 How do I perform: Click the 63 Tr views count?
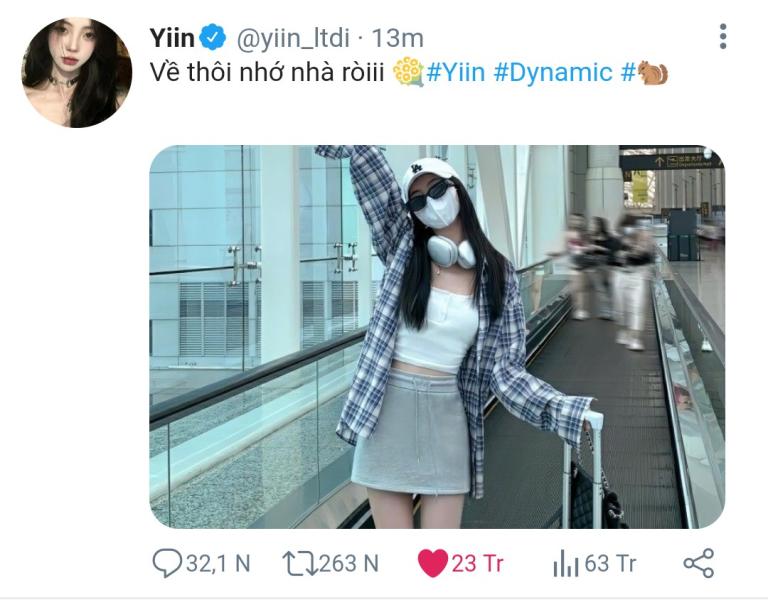click(x=610, y=563)
